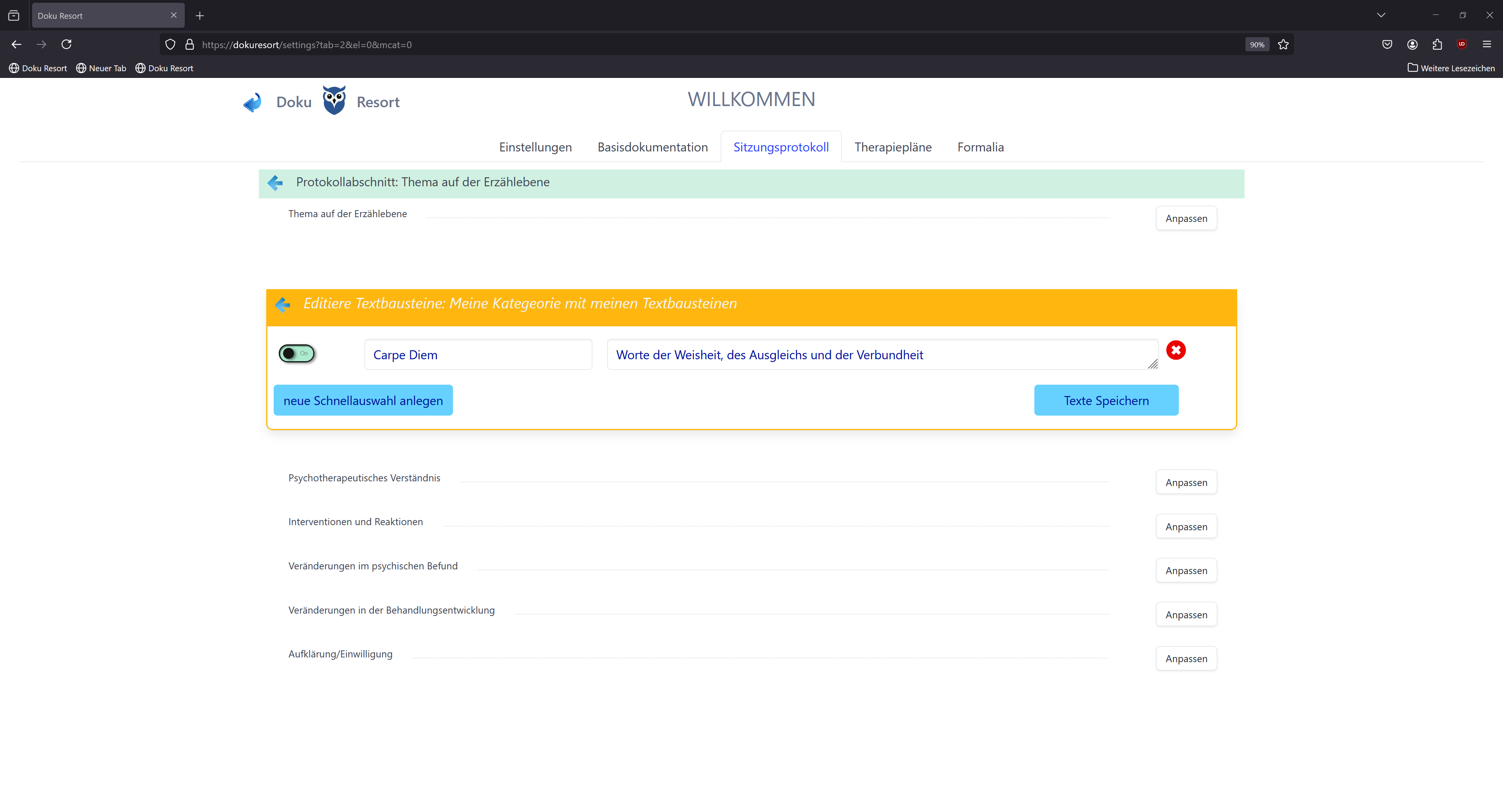Switch to the Basisdokumentation tab
Image resolution: width=1503 pixels, height=812 pixels.
click(x=652, y=147)
